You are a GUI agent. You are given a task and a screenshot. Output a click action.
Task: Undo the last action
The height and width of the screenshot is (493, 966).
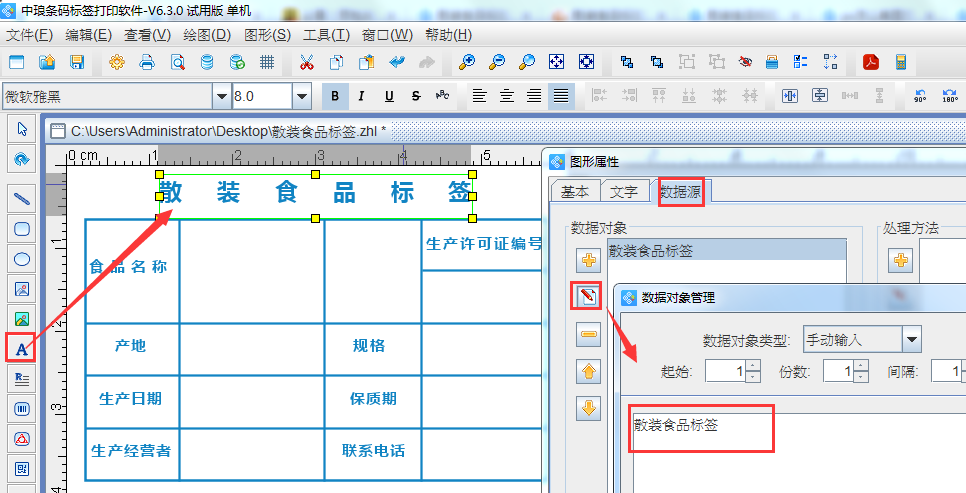(x=397, y=62)
